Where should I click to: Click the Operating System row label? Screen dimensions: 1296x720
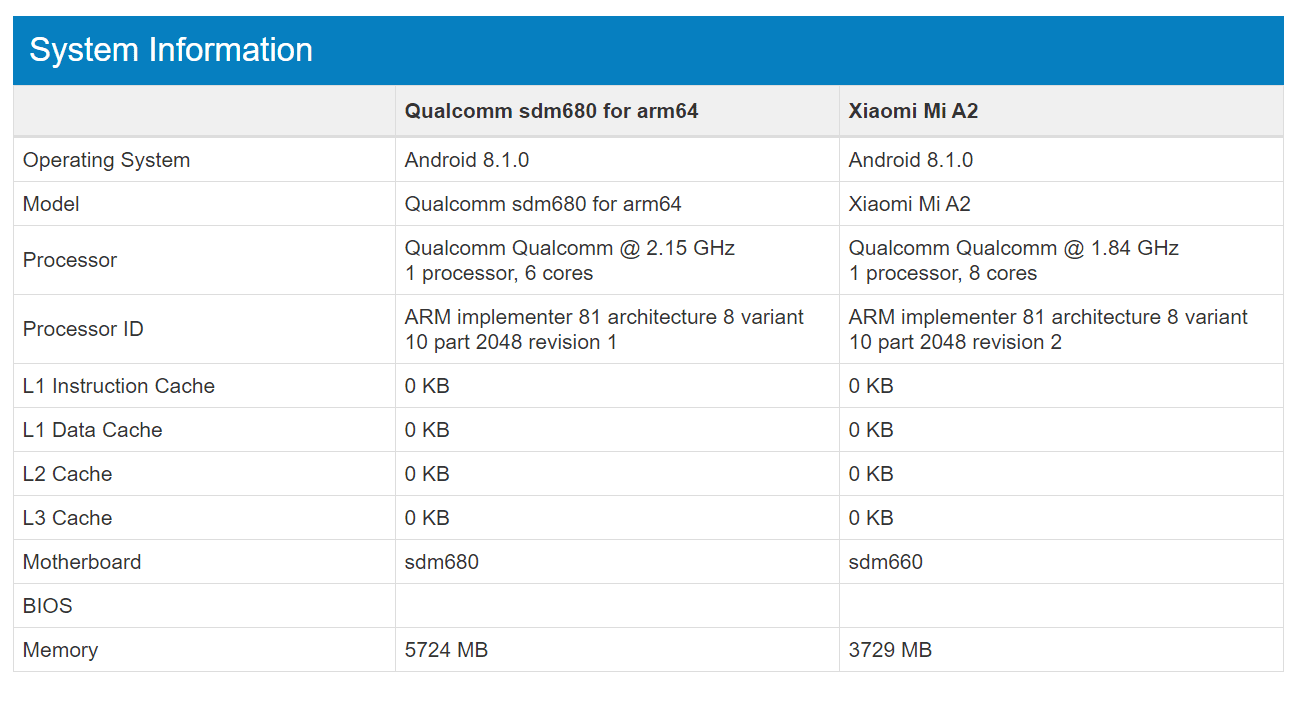106,160
